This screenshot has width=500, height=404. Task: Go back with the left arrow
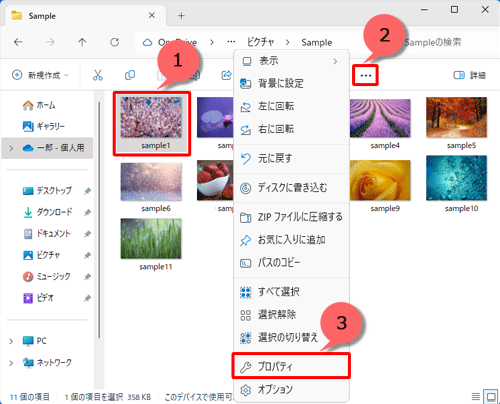click(x=18, y=42)
